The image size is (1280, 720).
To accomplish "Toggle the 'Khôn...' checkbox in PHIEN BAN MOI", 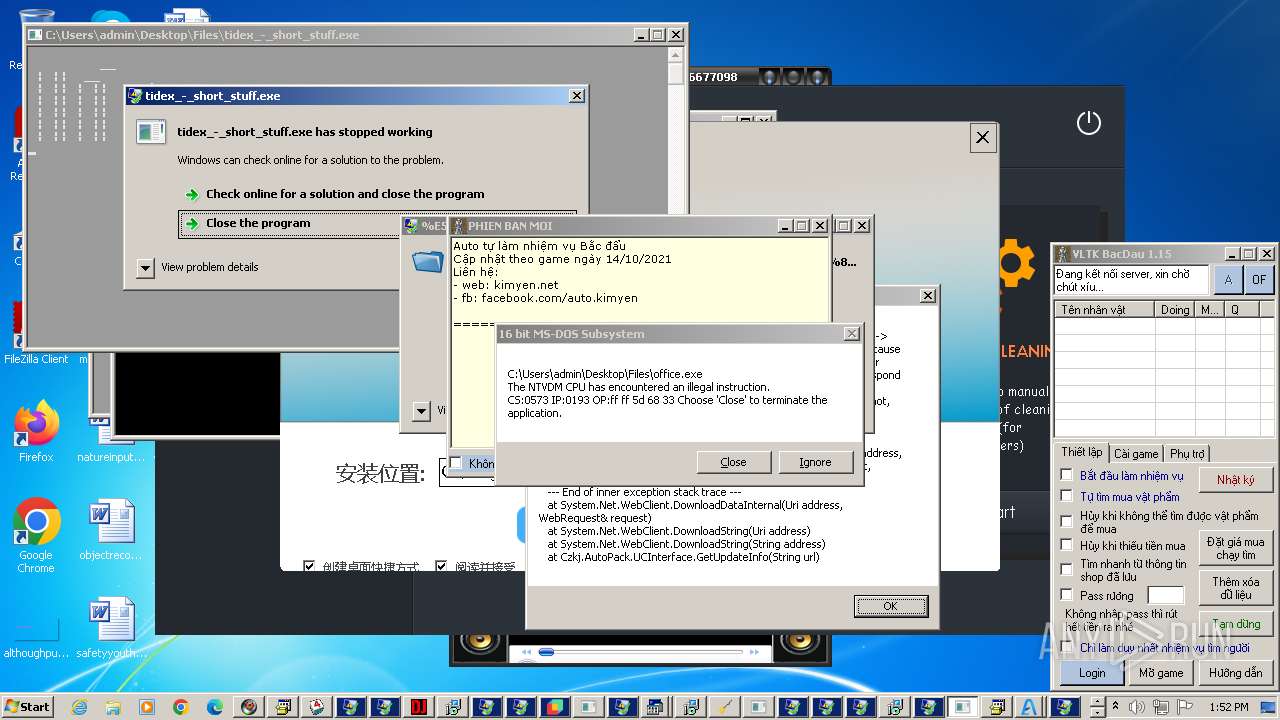I will [x=456, y=463].
